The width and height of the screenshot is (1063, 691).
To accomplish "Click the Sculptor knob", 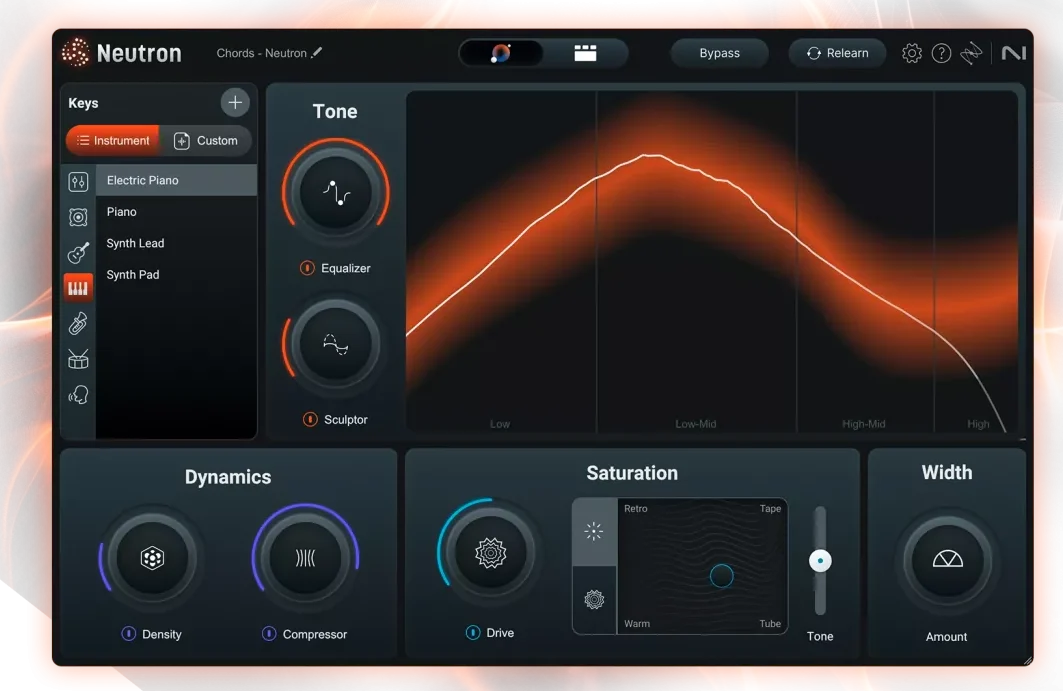I will [336, 344].
